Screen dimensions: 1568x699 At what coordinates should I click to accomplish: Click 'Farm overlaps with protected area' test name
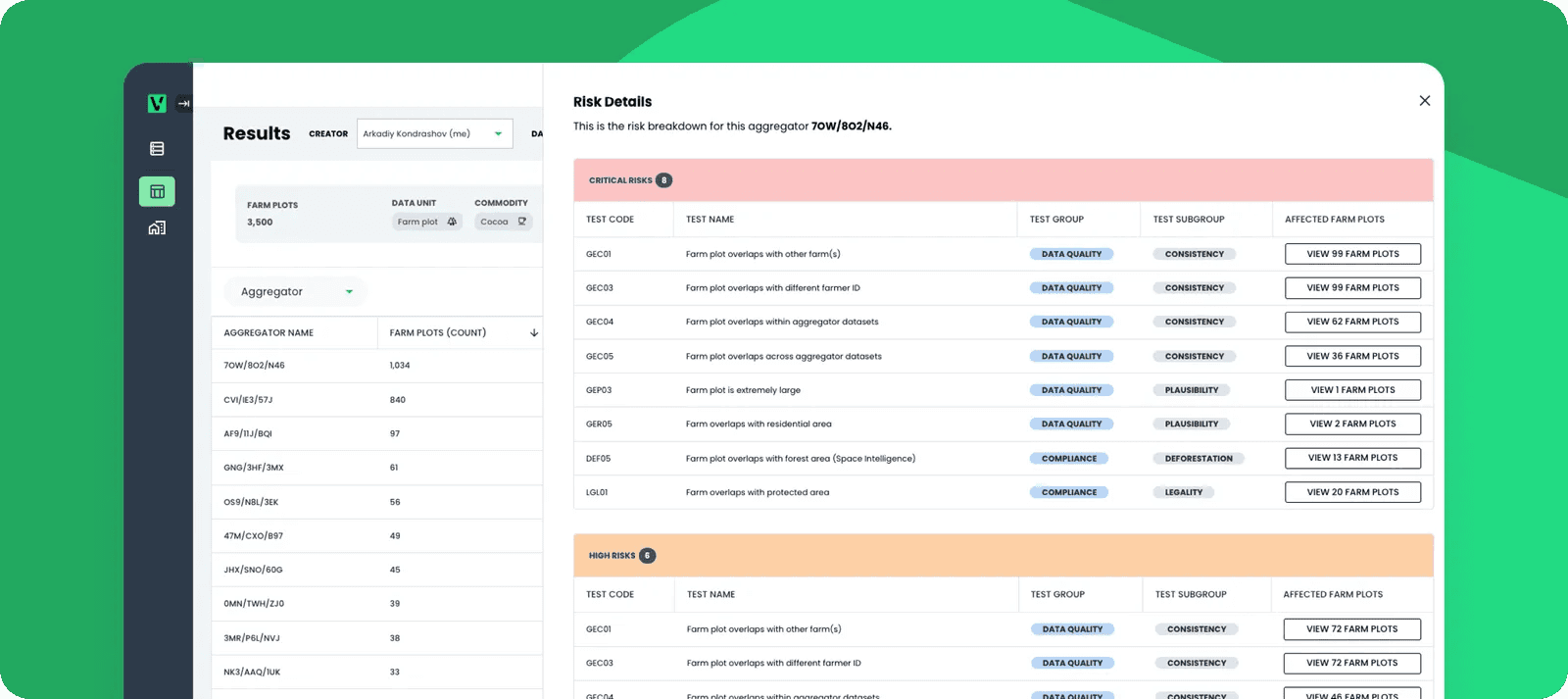tap(758, 492)
